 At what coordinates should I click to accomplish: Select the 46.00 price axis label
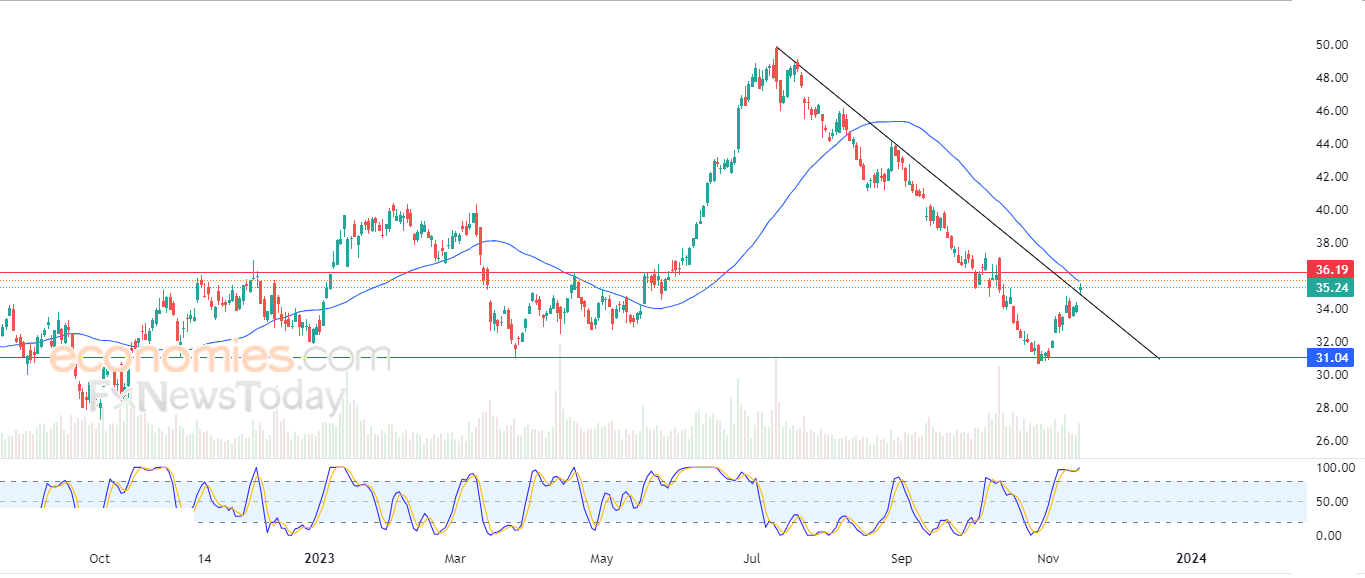pyautogui.click(x=1331, y=111)
